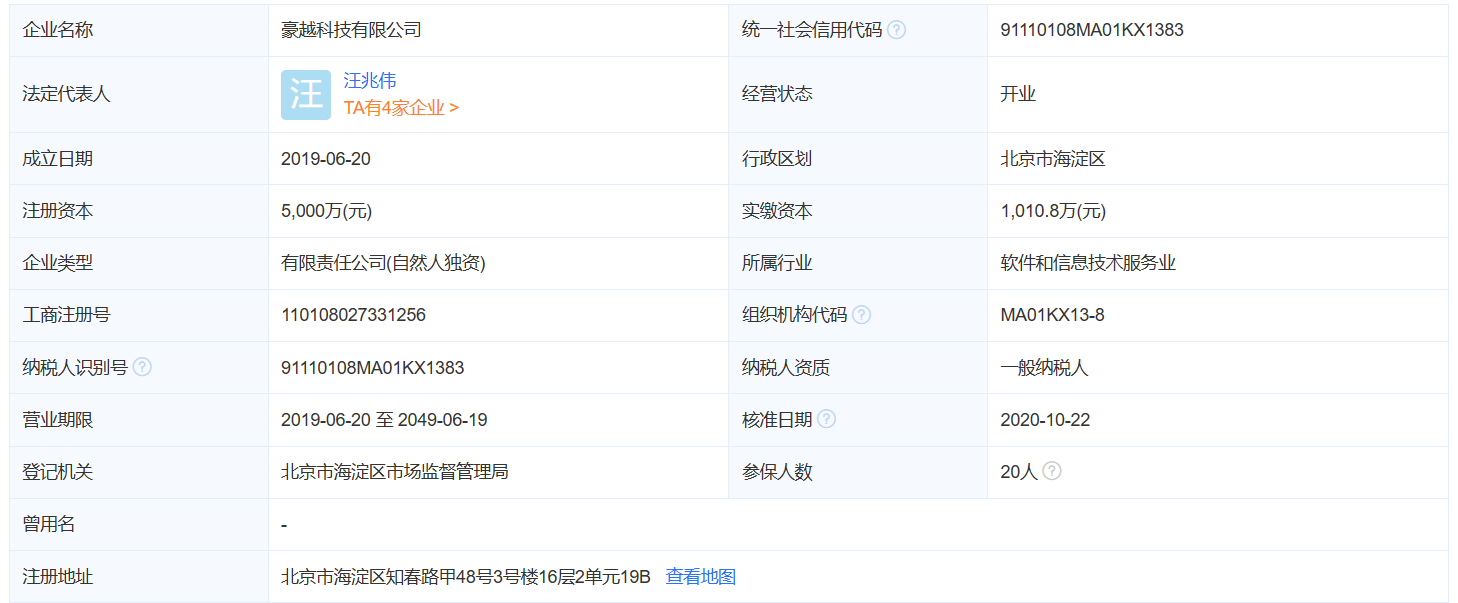Open legal representative 汪兆伟 link
This screenshot has width=1458, height=603.
click(x=370, y=81)
